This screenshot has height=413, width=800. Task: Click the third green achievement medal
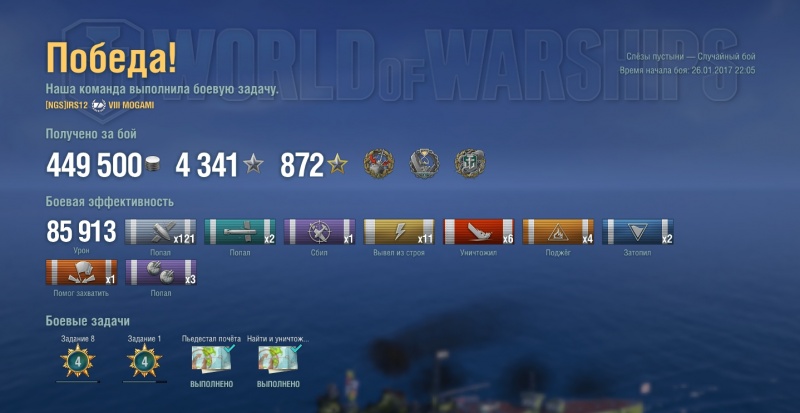470,163
